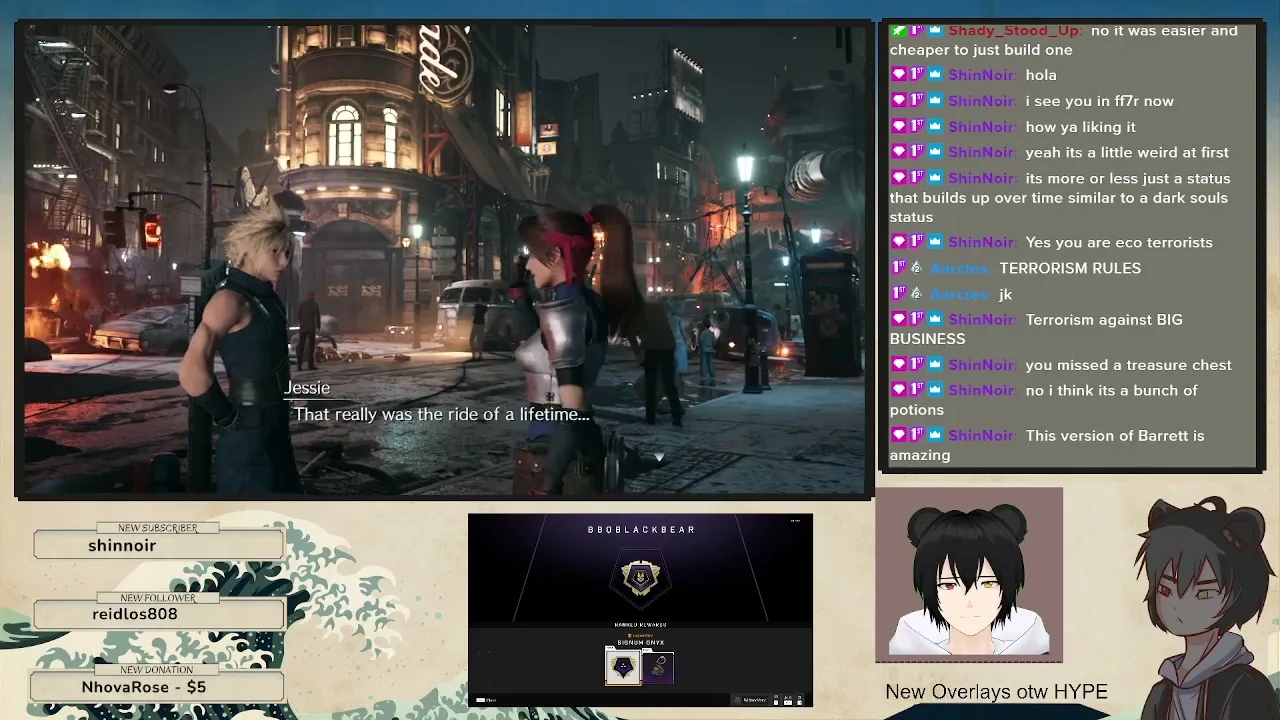Click the crown badge on 'you missed a treasure chest' row
1280x720 pixels.
935,365
